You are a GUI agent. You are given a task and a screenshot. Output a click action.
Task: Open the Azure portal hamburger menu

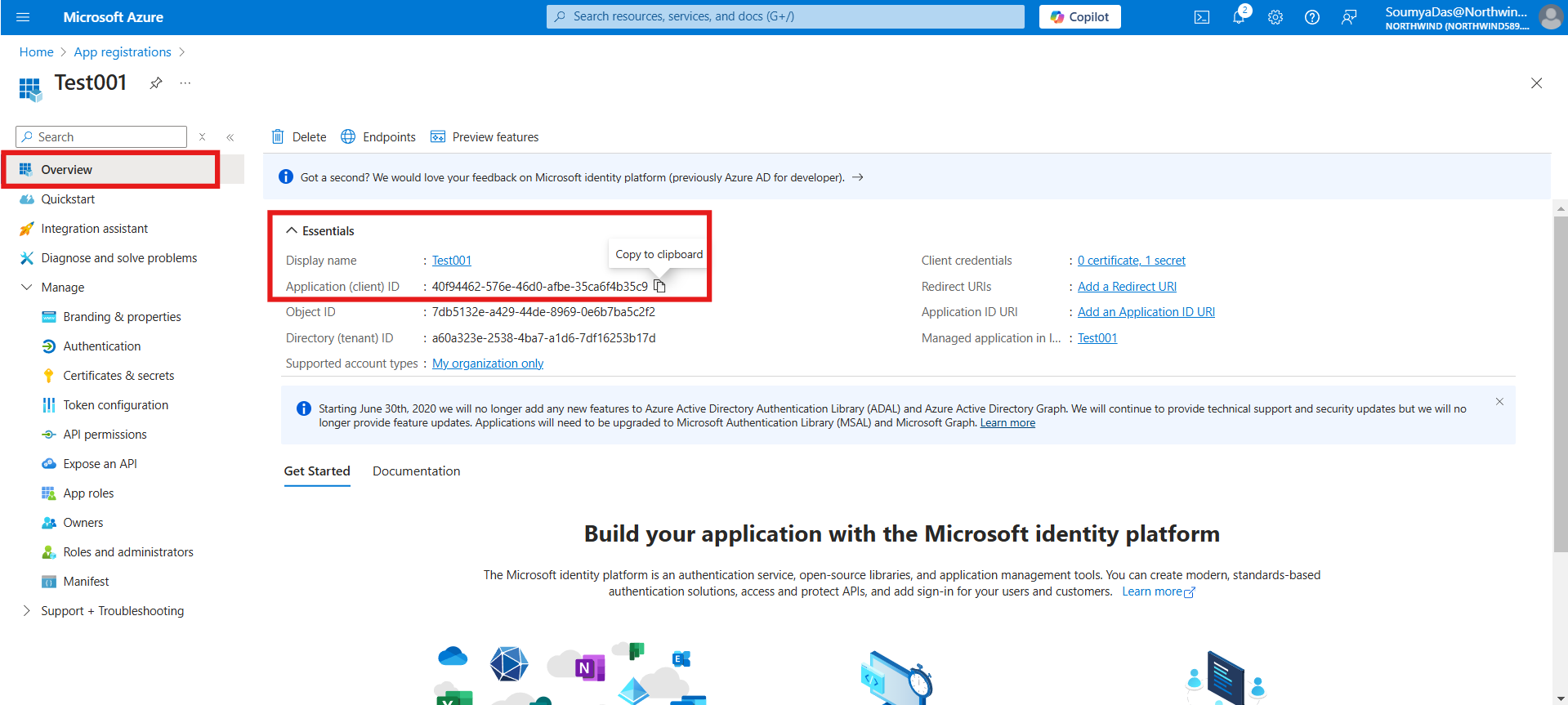(23, 17)
